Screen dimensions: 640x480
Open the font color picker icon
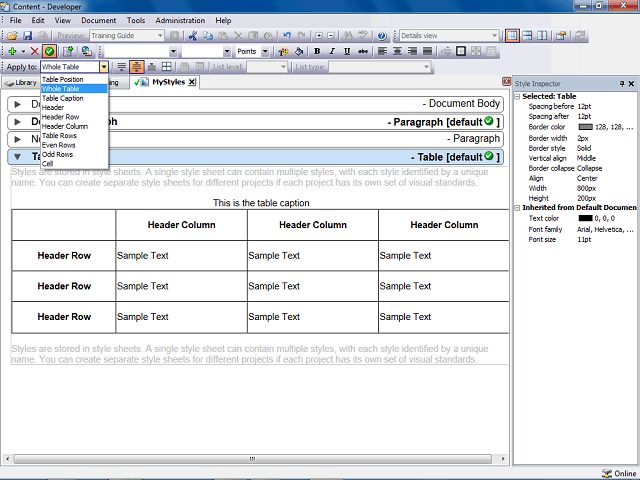[283, 51]
